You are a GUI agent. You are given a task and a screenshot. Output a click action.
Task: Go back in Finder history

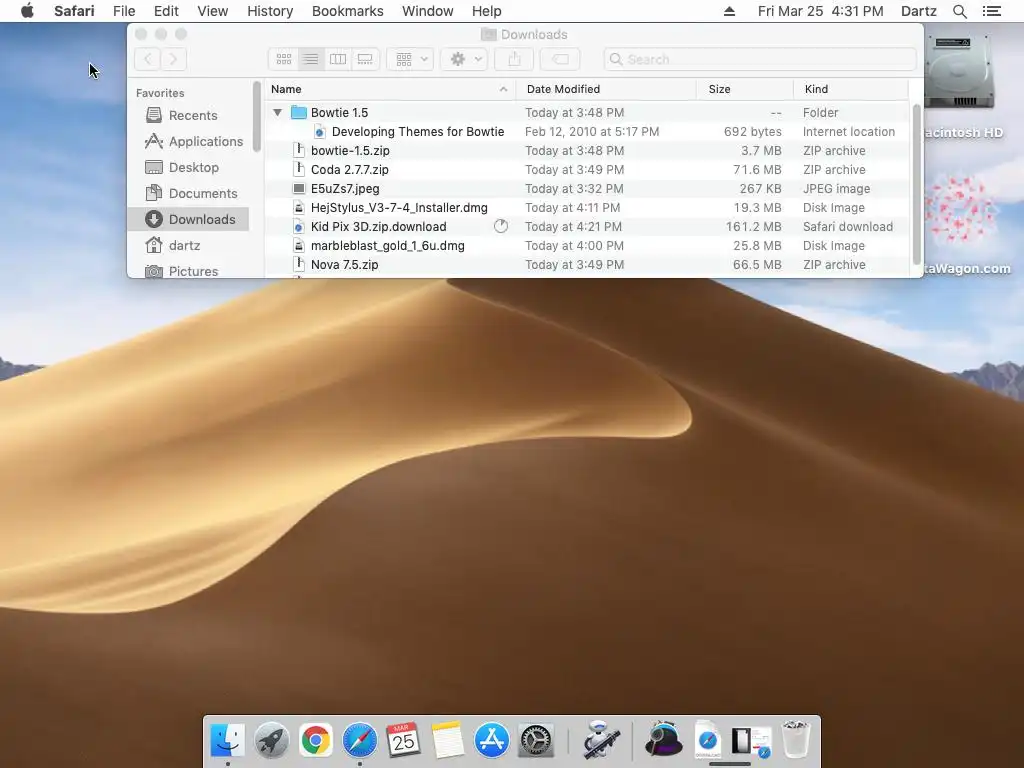[x=148, y=59]
